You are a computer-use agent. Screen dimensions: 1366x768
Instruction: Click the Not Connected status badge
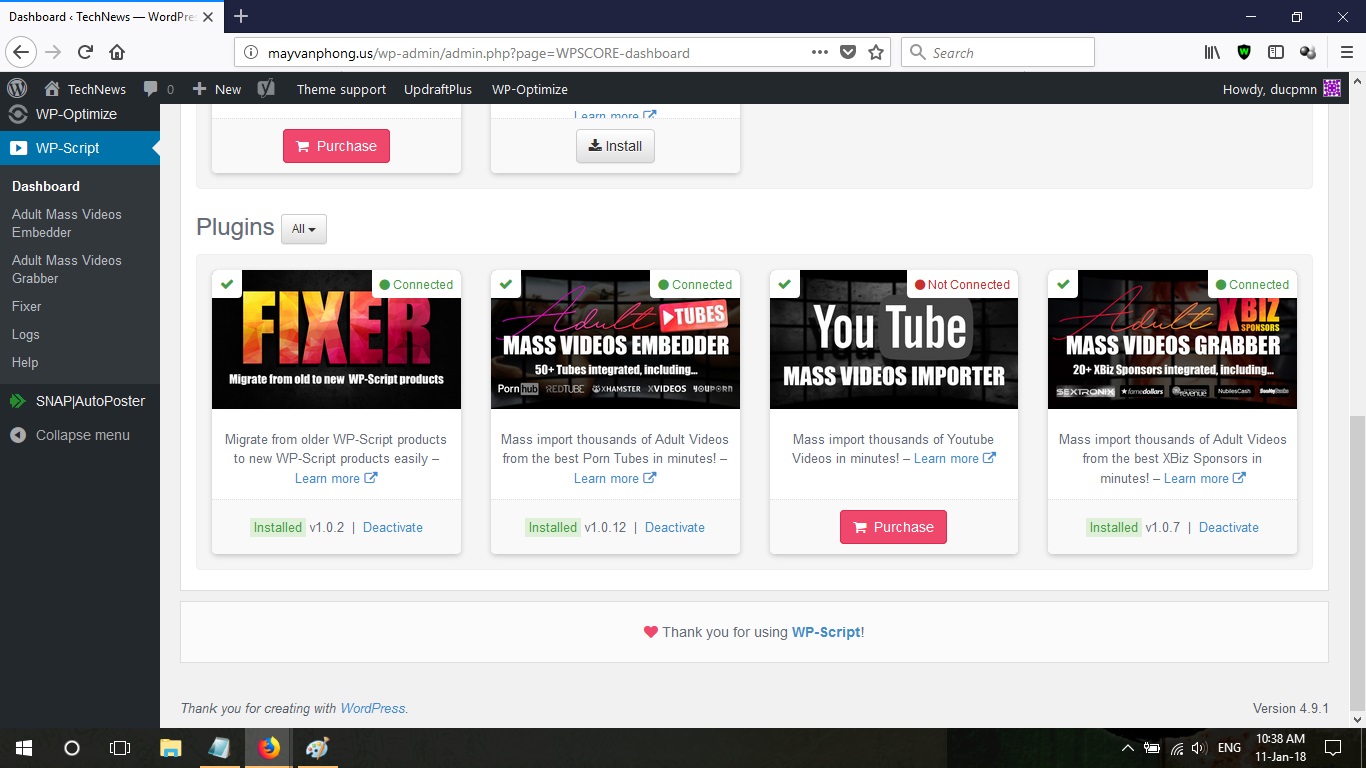coord(962,284)
